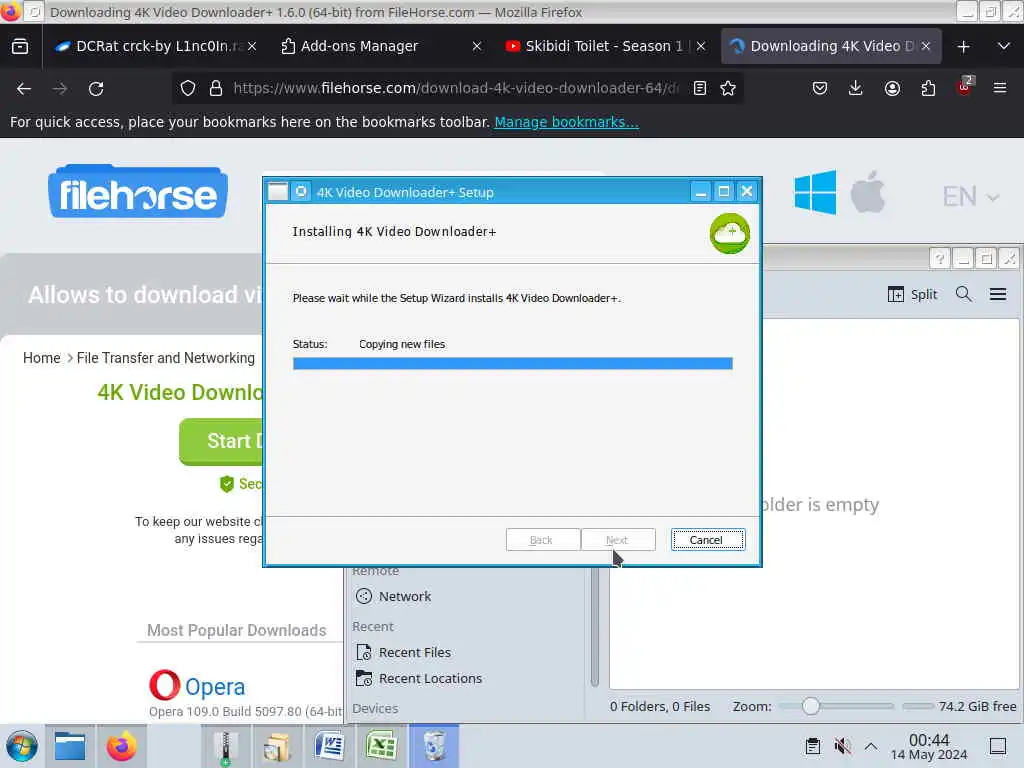1024x768 pixels.
Task: Open Setup window system menu icon
Action: coord(278,191)
